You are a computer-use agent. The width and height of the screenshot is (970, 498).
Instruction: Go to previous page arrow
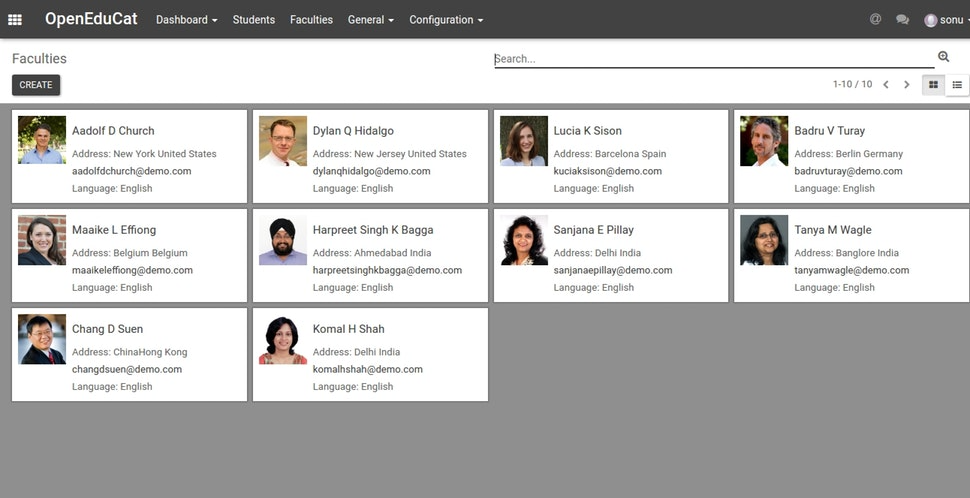click(x=886, y=85)
